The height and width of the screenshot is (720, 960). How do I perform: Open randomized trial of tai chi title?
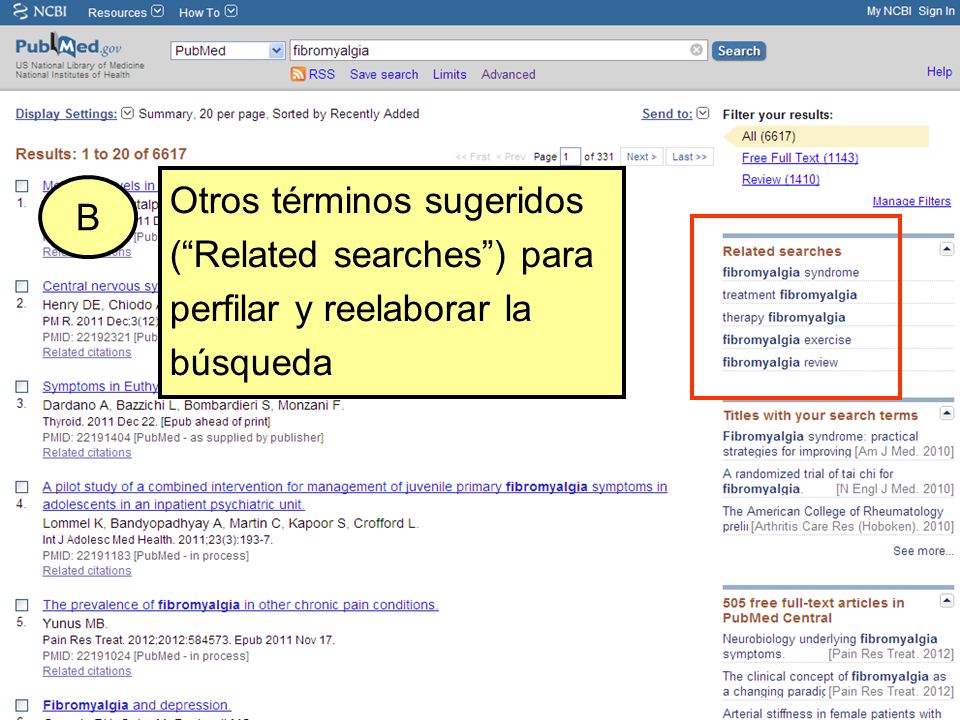point(808,481)
